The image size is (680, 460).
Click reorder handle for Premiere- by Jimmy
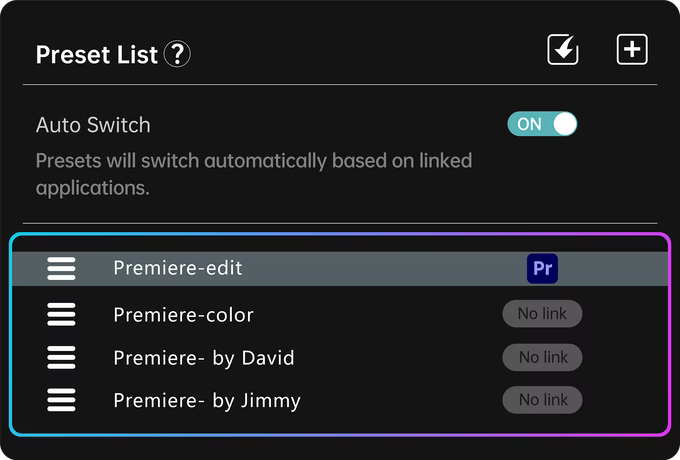click(61, 400)
